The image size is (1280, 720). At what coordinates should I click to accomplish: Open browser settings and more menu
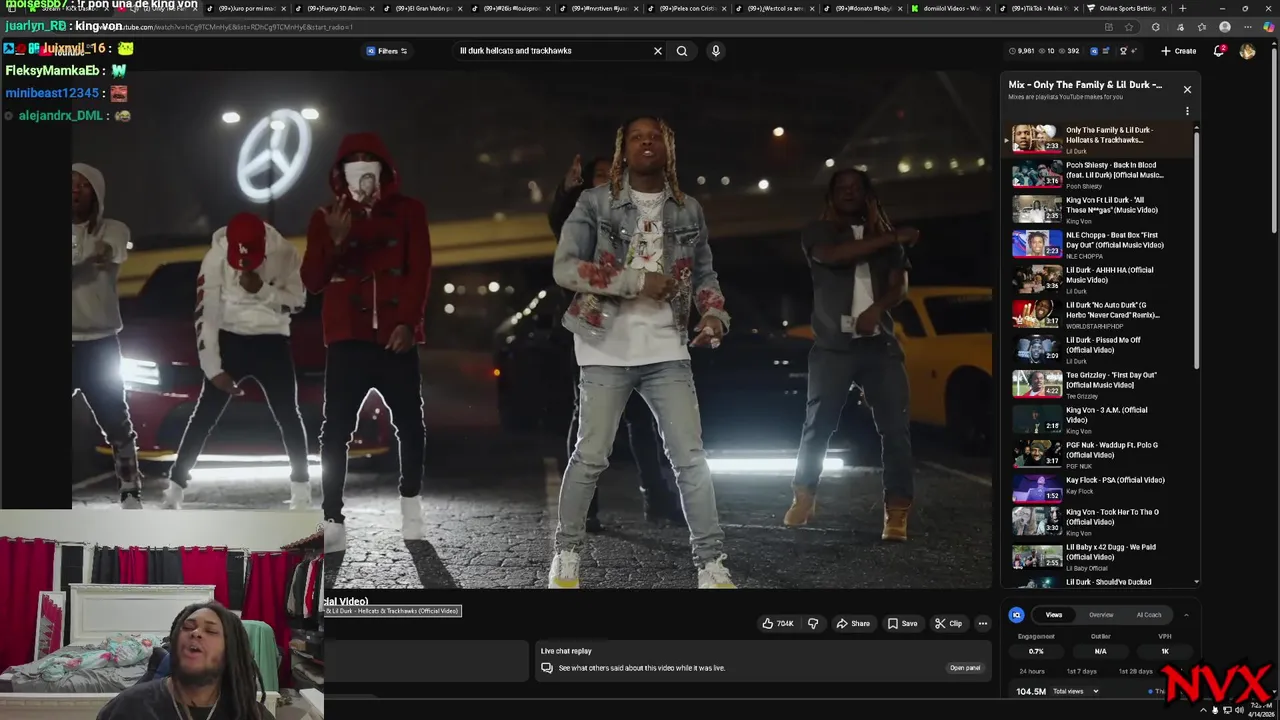[1246, 27]
